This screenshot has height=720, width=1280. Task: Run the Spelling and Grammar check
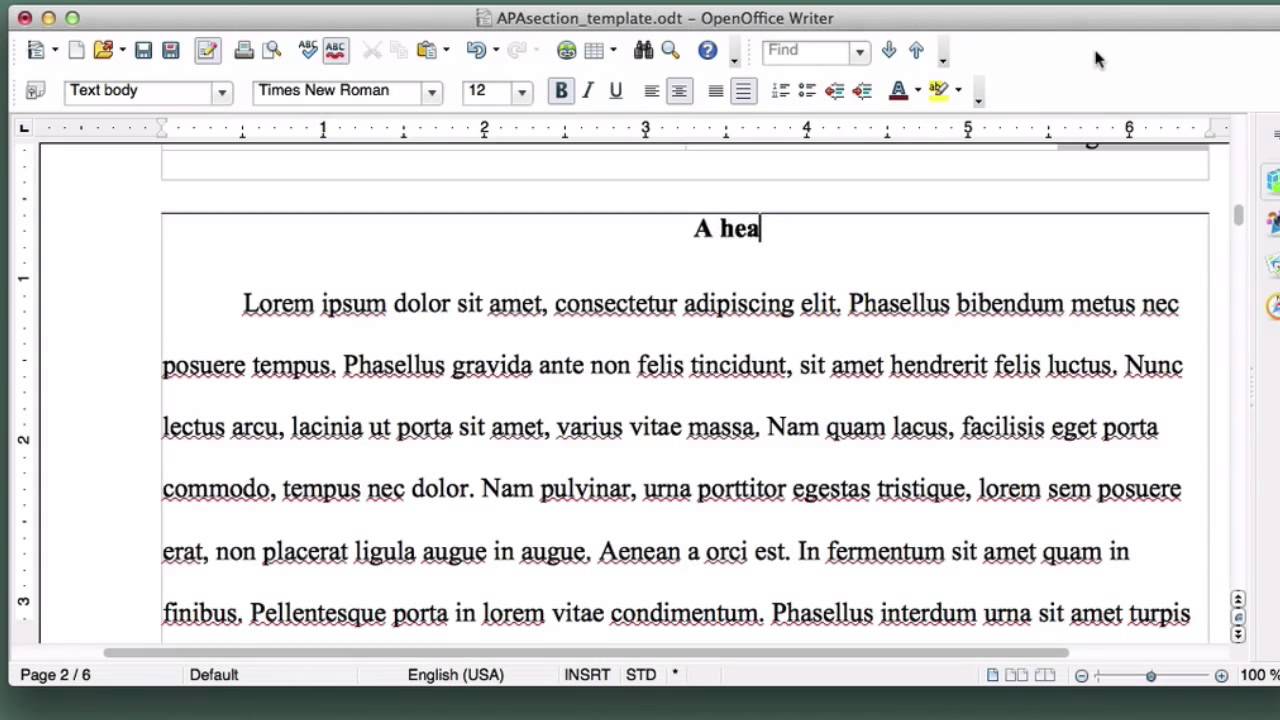308,50
